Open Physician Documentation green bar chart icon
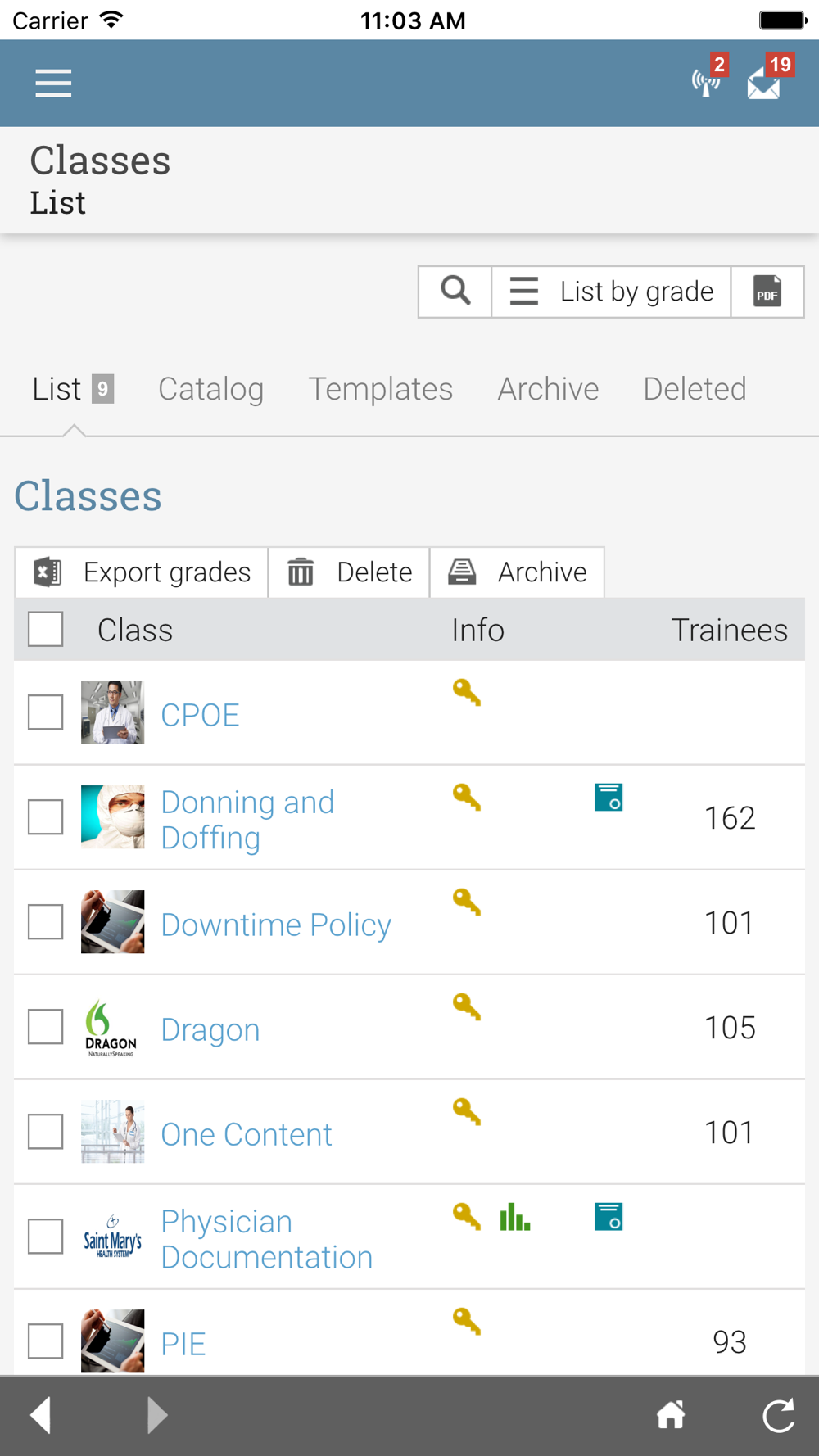Viewport: 819px width, 1456px height. (x=515, y=1217)
